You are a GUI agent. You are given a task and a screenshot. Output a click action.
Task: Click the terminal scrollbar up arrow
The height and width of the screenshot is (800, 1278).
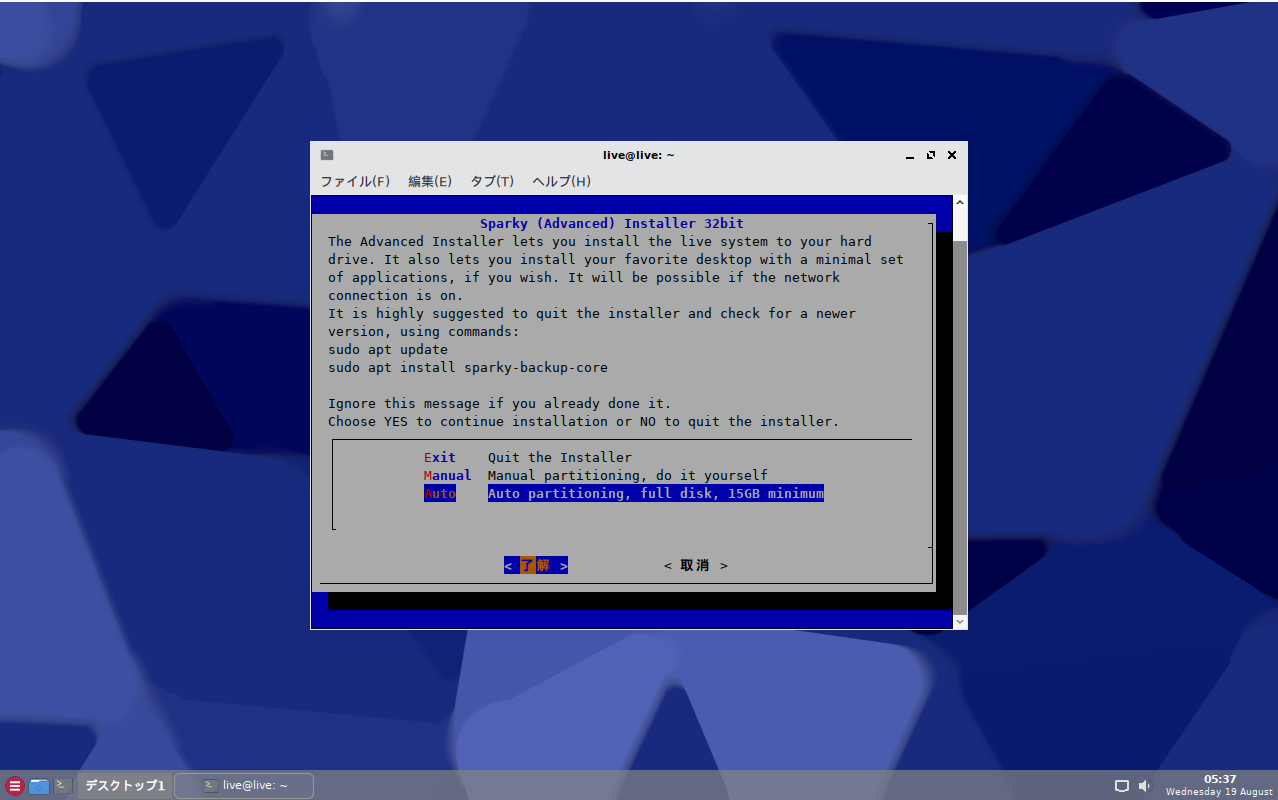[960, 203]
